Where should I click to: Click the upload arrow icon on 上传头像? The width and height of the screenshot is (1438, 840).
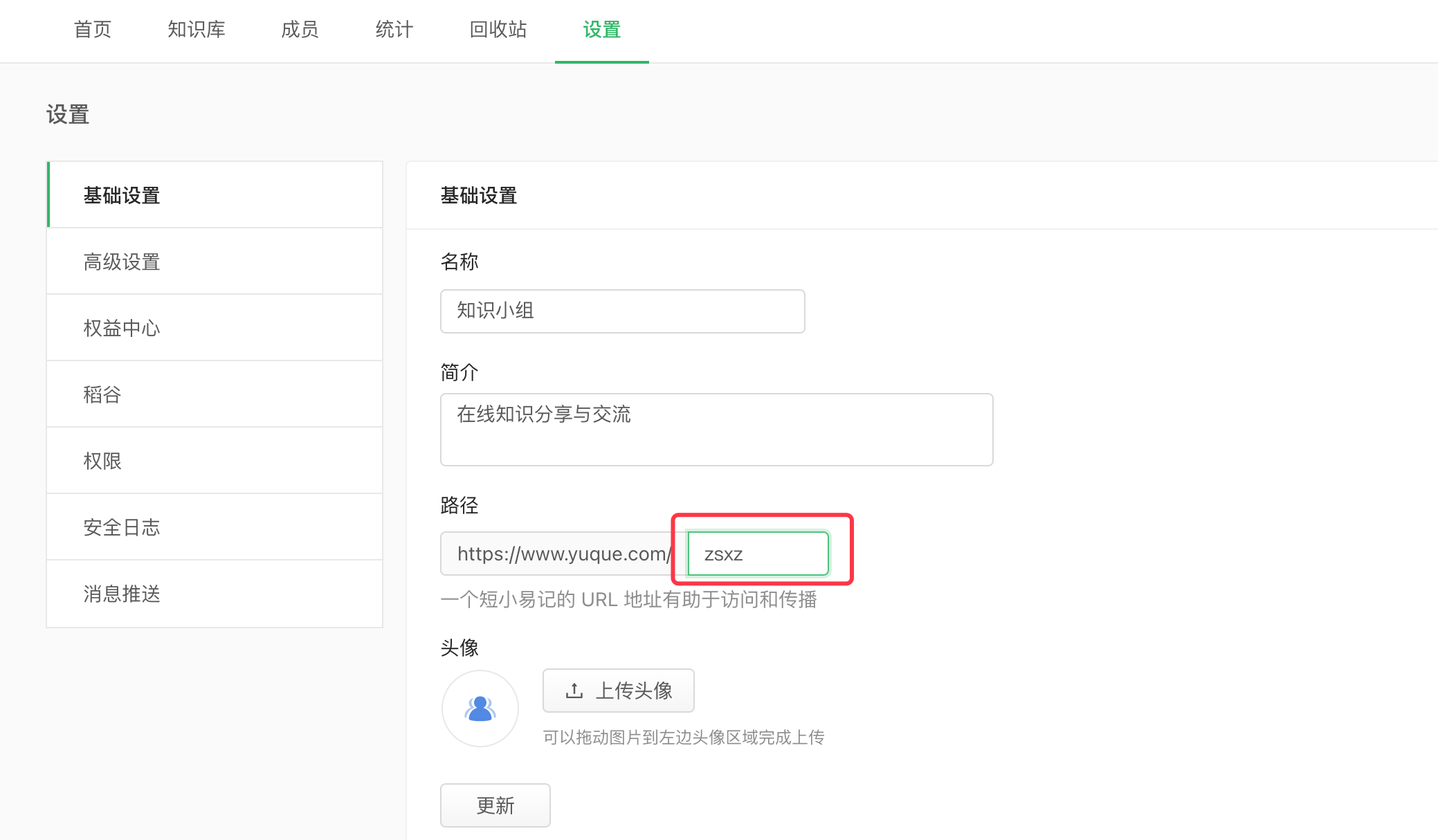point(574,691)
